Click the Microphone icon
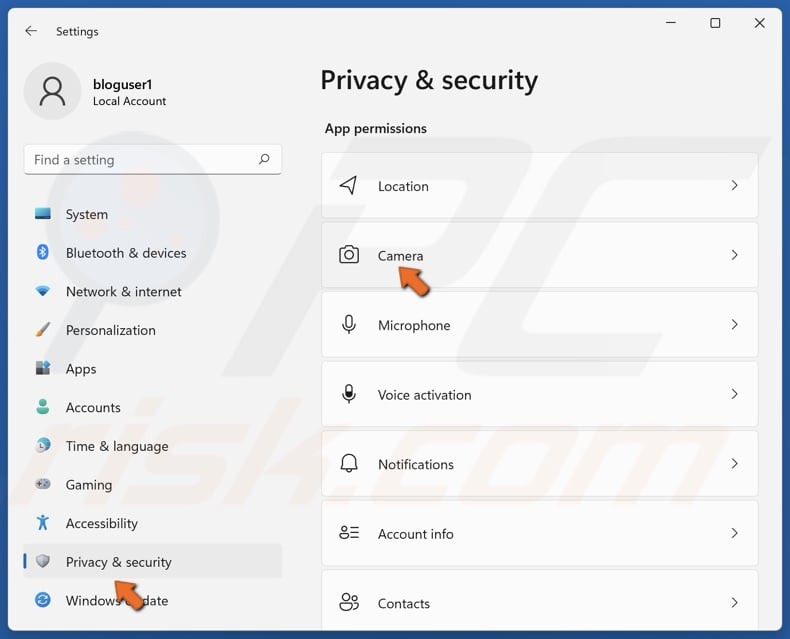The height and width of the screenshot is (639, 790). click(x=349, y=325)
